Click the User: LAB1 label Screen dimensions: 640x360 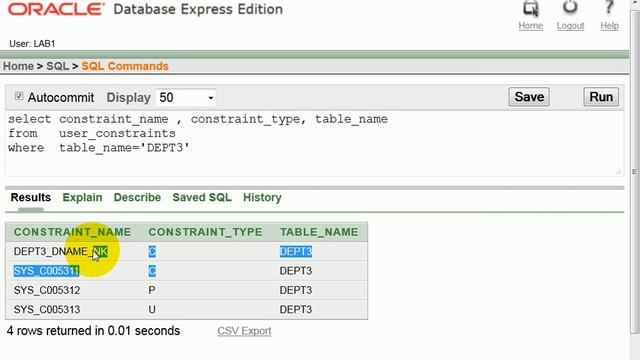click(x=32, y=44)
